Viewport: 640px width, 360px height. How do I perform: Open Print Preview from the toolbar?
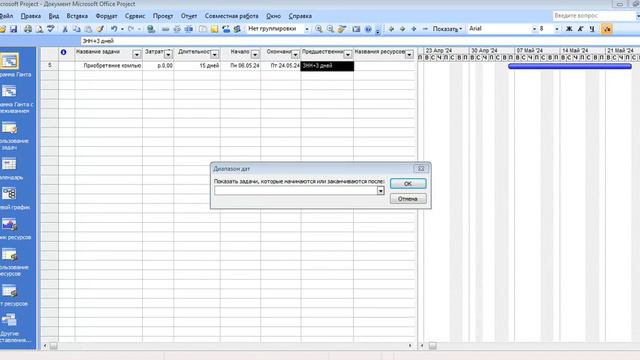[x=39, y=29]
